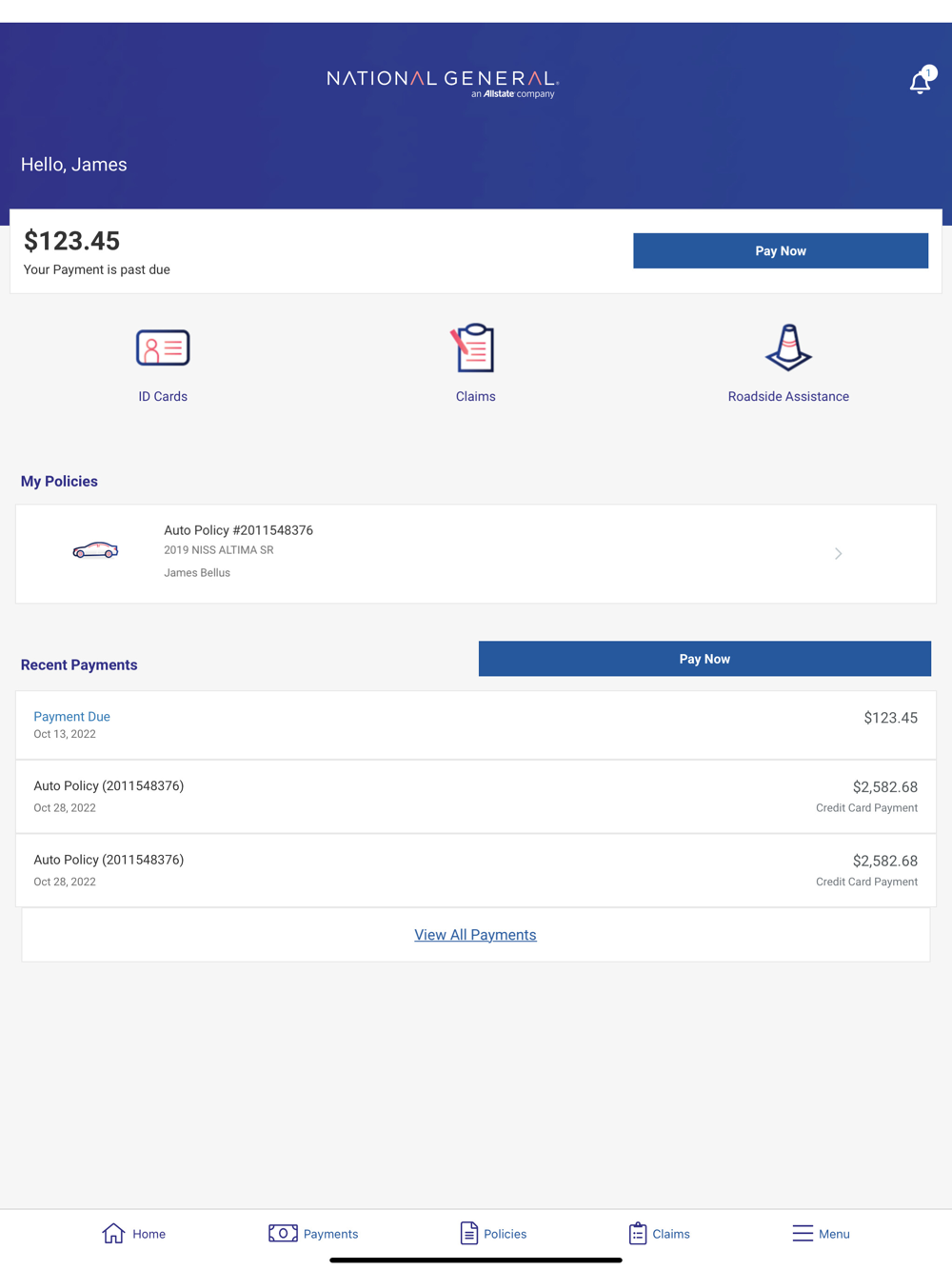This screenshot has height=1270, width=952.
Task: Tap the Payments cash icon in bottom bar
Action: click(x=283, y=1233)
